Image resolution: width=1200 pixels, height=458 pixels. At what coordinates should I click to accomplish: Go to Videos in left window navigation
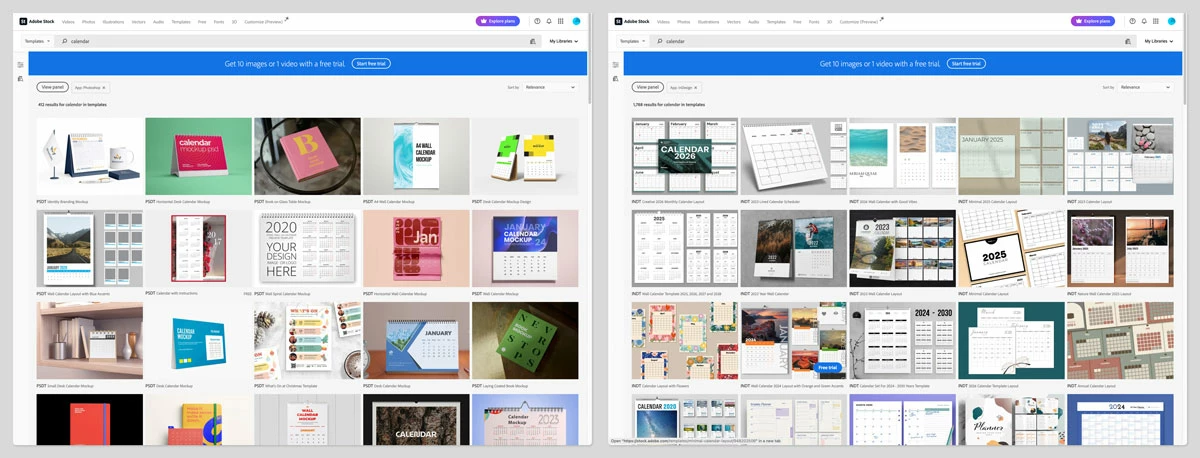click(68, 21)
